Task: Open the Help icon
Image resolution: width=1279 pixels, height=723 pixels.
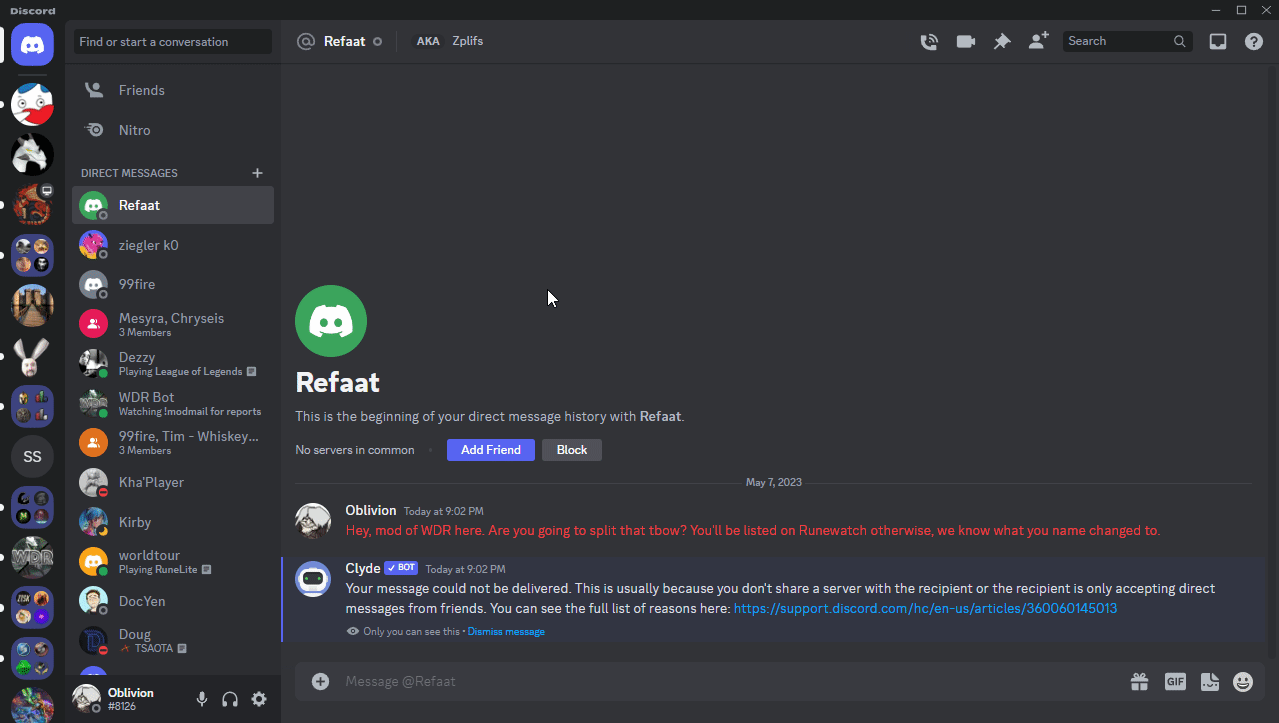Action: pos(1253,42)
